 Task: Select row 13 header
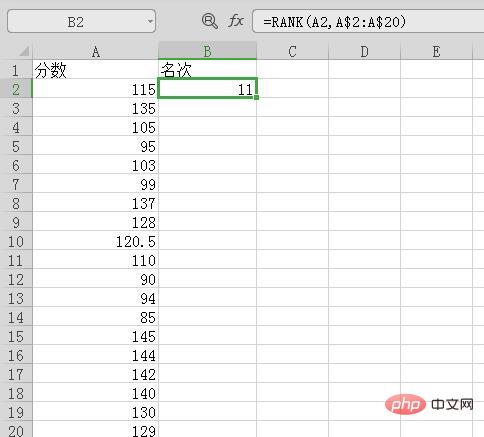16,298
